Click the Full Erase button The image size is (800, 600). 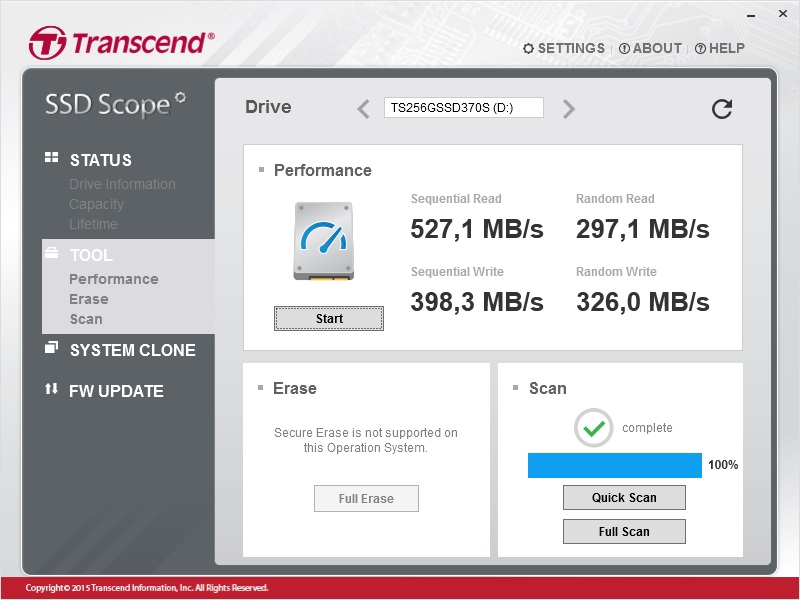point(366,498)
